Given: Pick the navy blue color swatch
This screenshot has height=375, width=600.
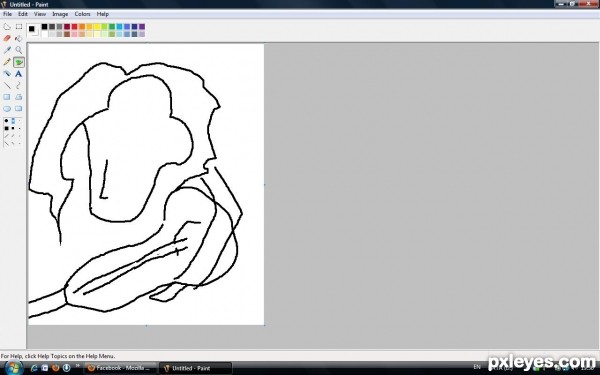Looking at the screenshot, I should [x=134, y=26].
